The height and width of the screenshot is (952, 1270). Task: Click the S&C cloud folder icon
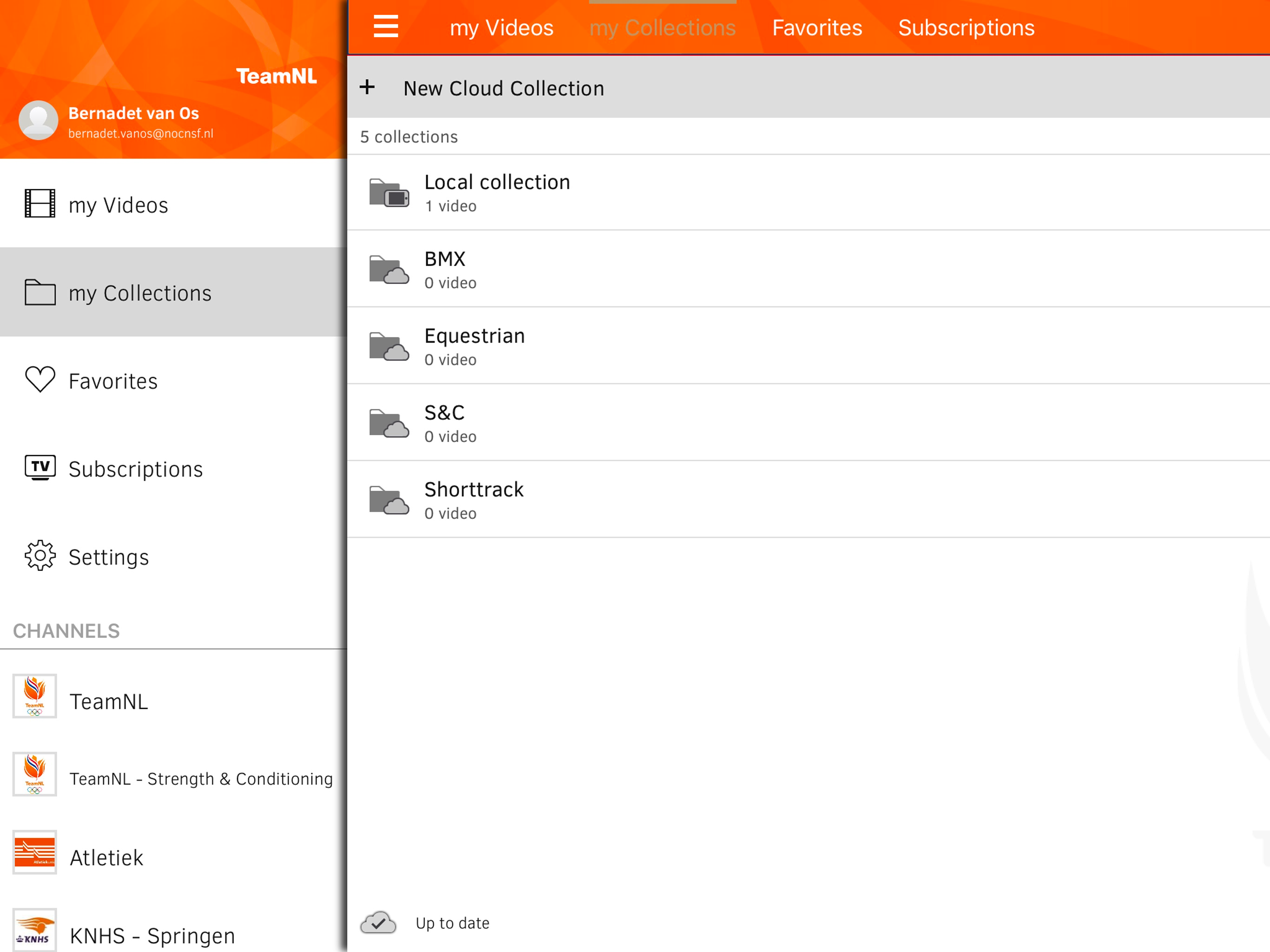click(x=389, y=423)
